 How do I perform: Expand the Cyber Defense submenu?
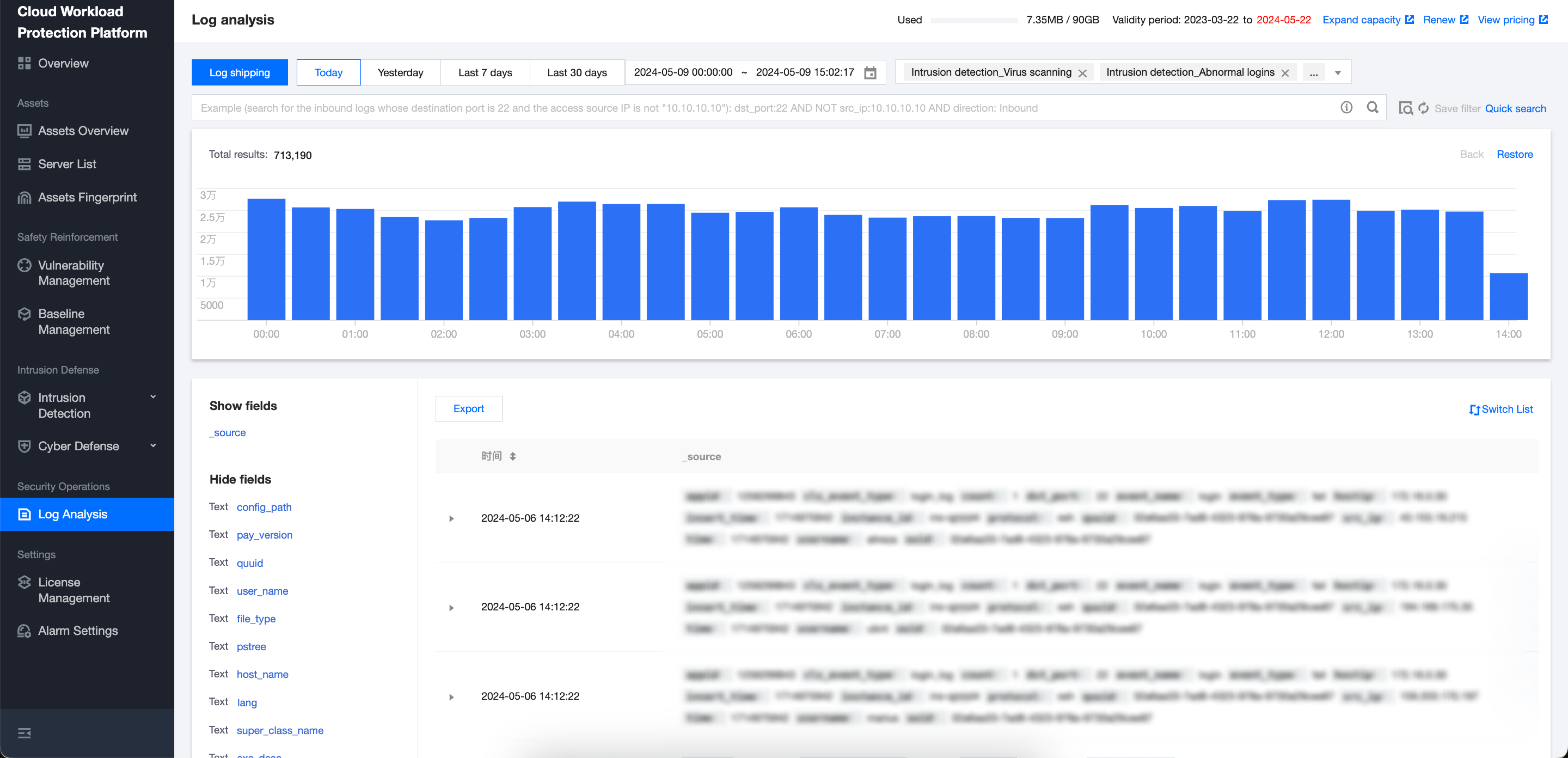(x=153, y=446)
